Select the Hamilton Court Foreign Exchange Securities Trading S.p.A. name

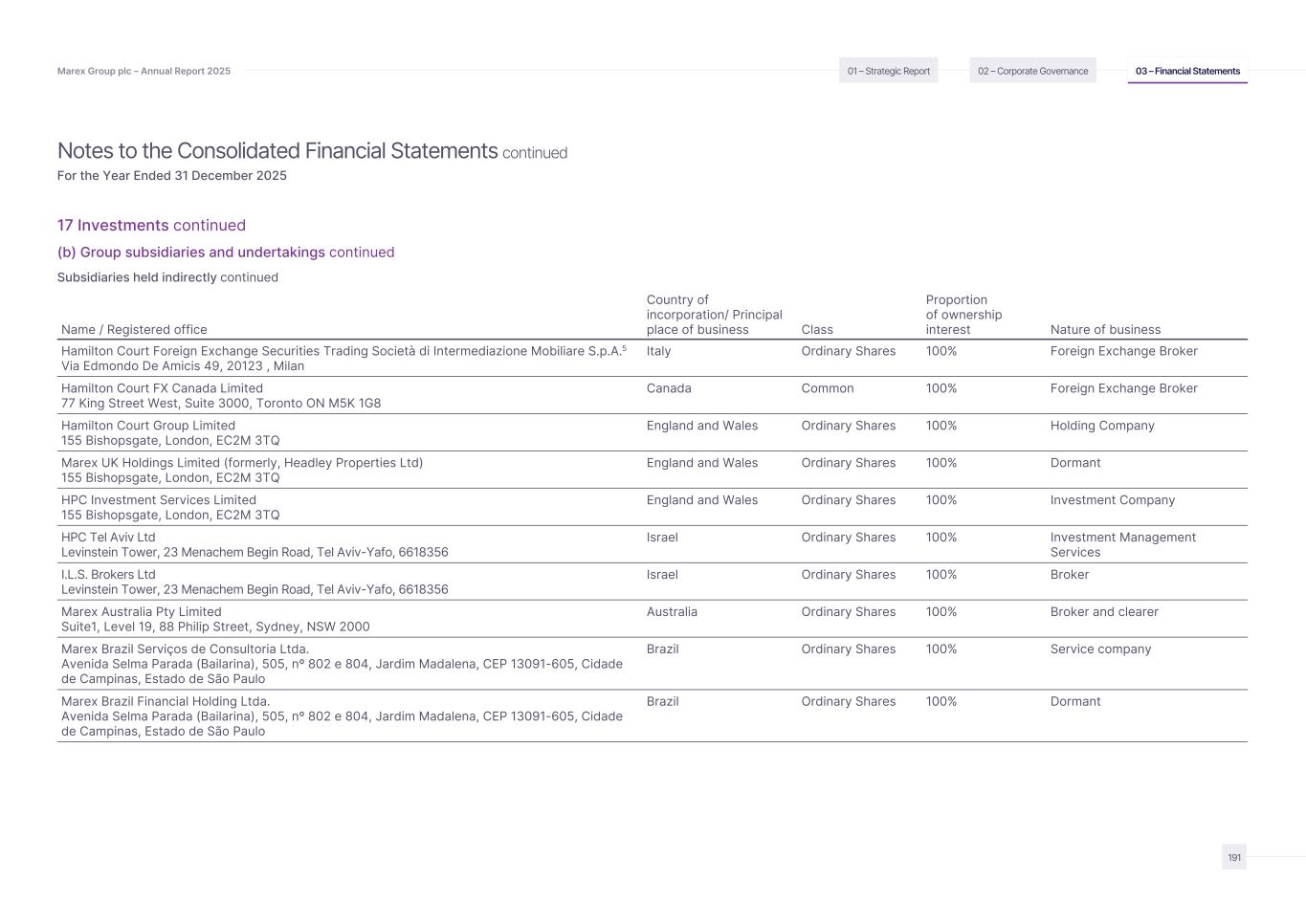343,351
